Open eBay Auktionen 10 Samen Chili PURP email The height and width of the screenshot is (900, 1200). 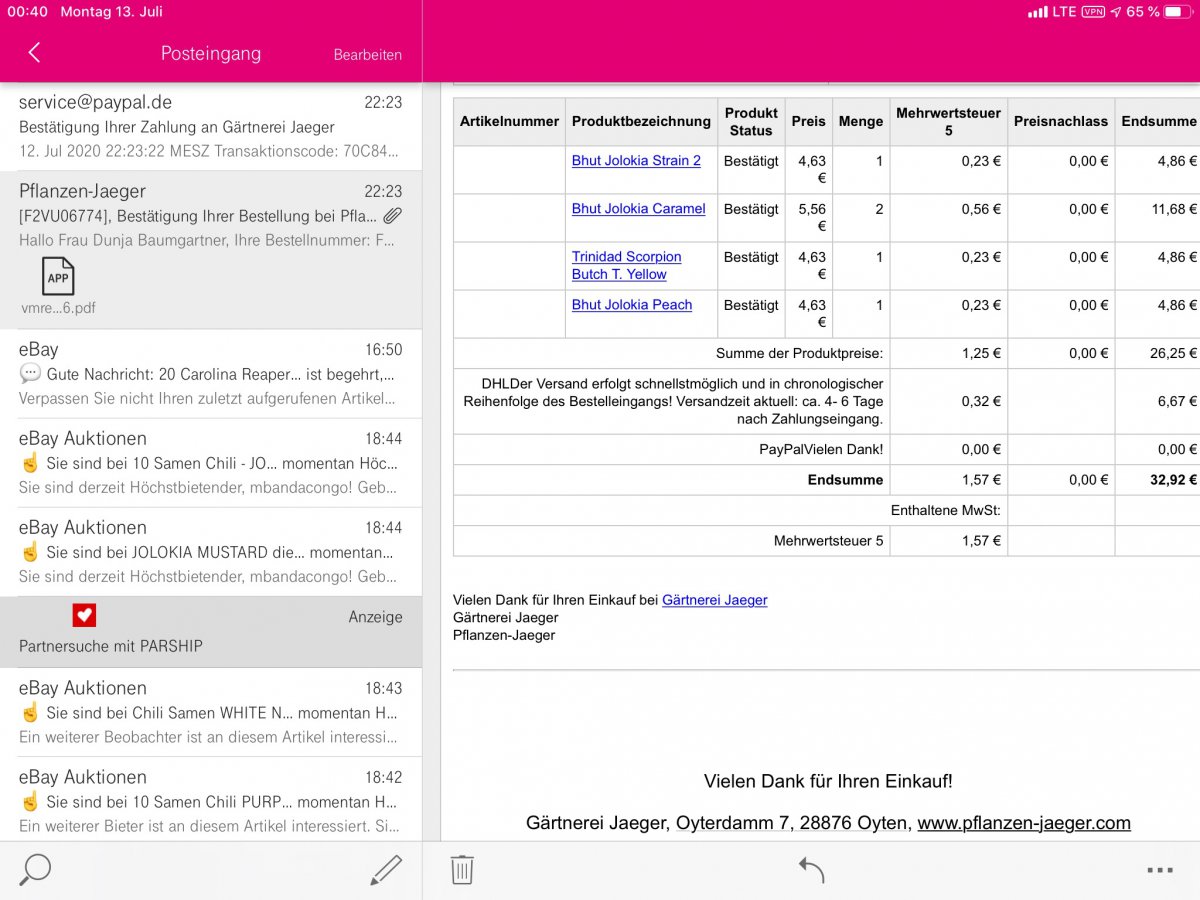211,799
